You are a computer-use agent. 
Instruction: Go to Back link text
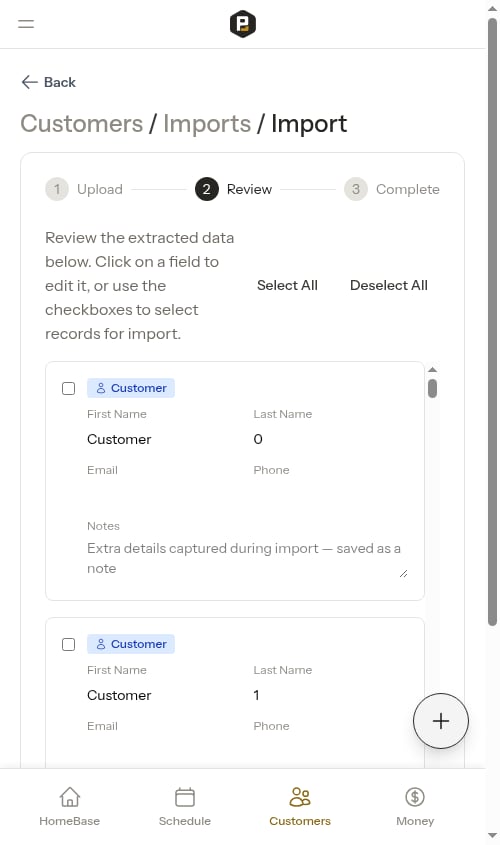(x=59, y=82)
